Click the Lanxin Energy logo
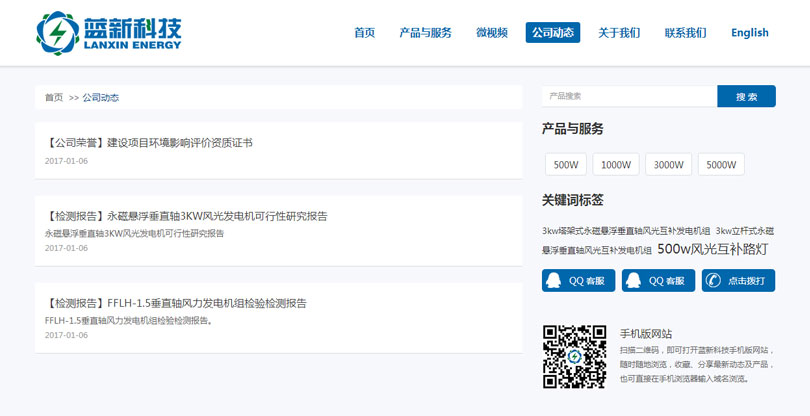 pyautogui.click(x=108, y=33)
